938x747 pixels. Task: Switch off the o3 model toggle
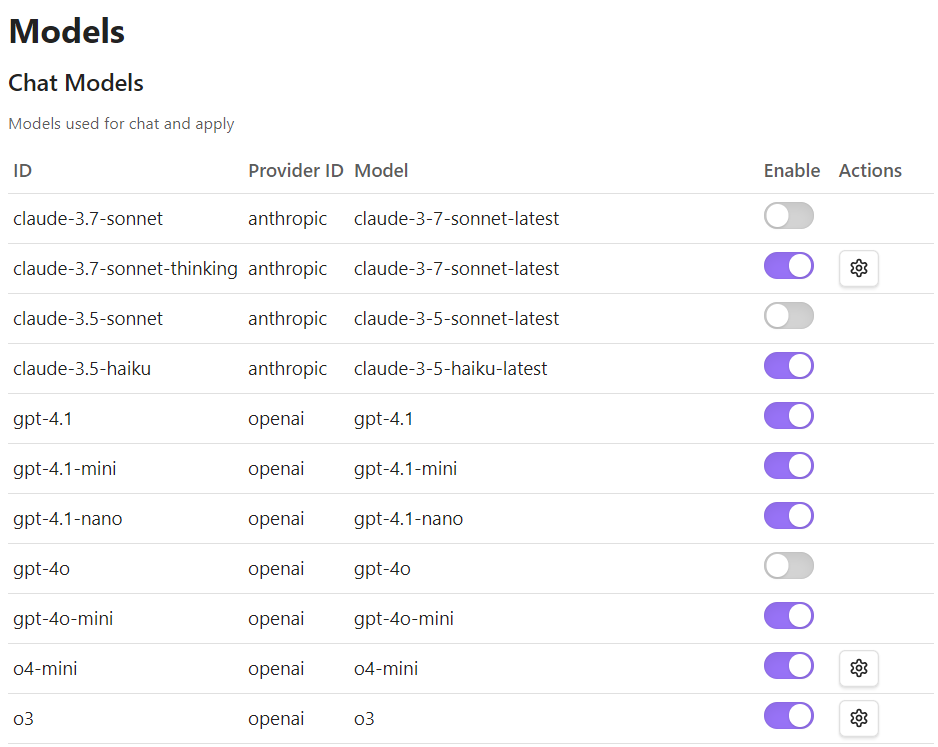(788, 716)
